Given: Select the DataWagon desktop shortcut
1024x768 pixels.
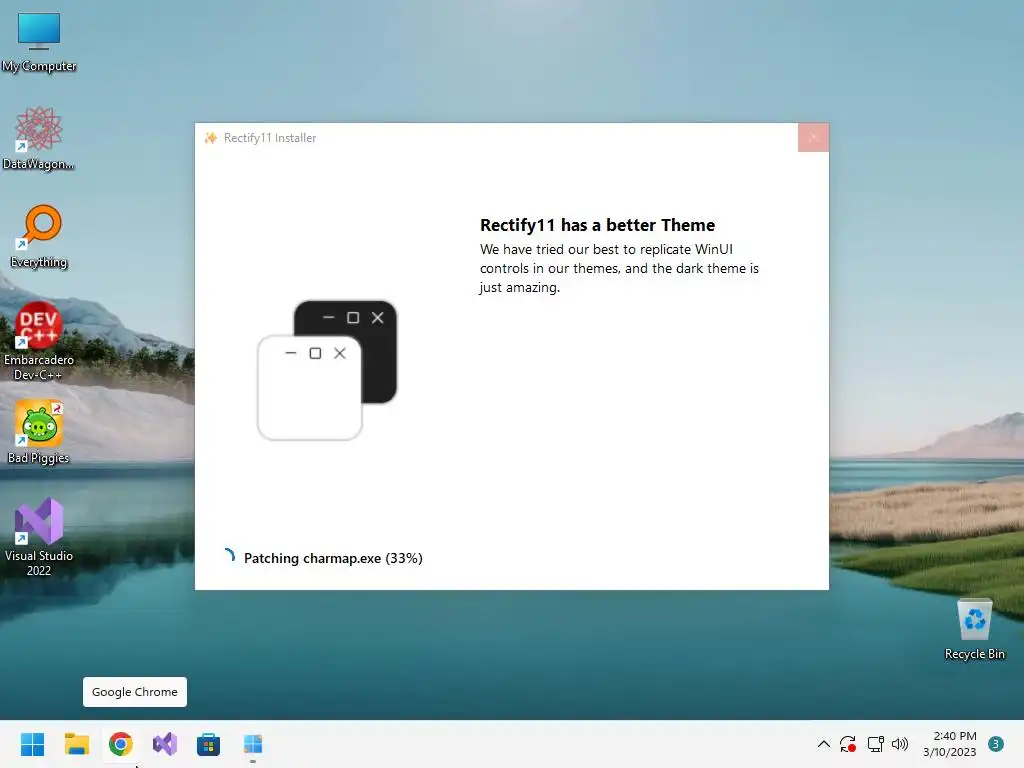Looking at the screenshot, I should tap(39, 138).
